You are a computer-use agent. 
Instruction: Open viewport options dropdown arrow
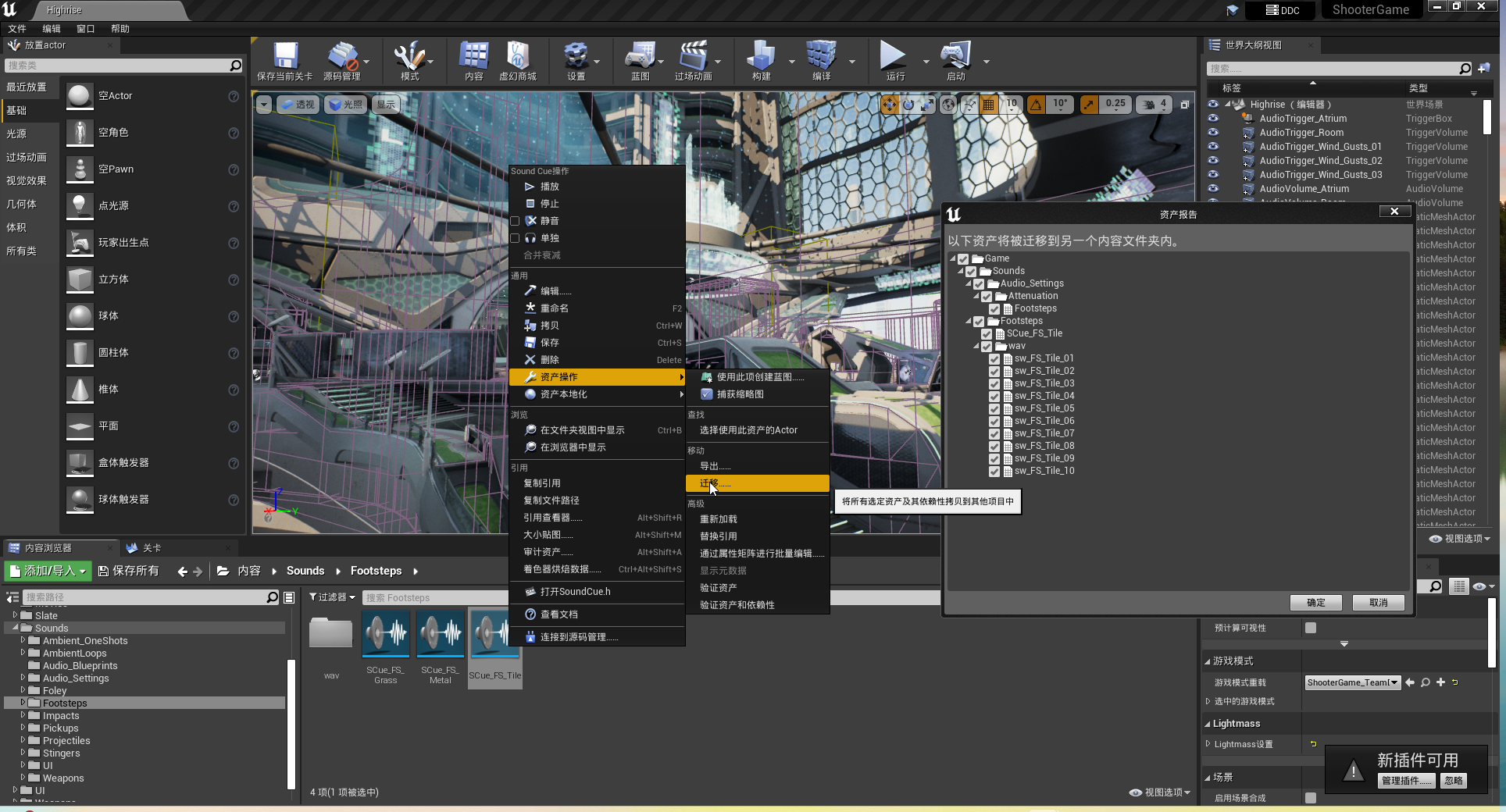(x=264, y=105)
